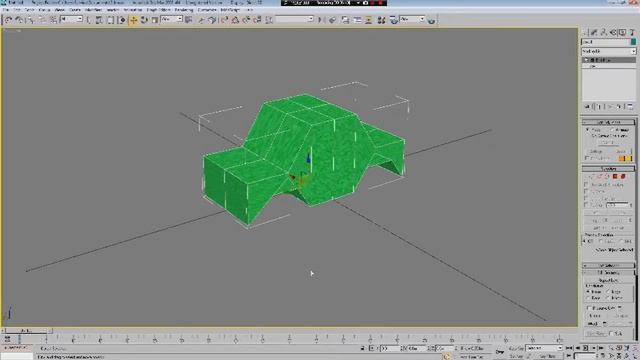Toggle the Snaps toggle icon

224,20
